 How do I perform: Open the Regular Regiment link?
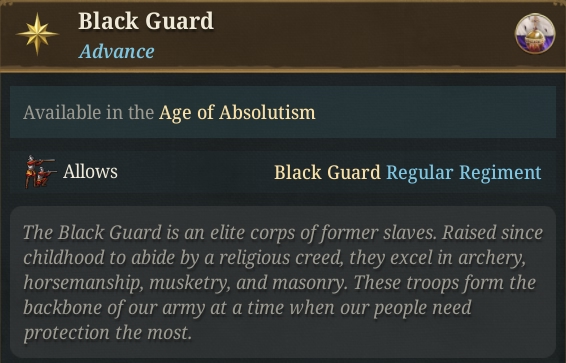[x=464, y=172]
